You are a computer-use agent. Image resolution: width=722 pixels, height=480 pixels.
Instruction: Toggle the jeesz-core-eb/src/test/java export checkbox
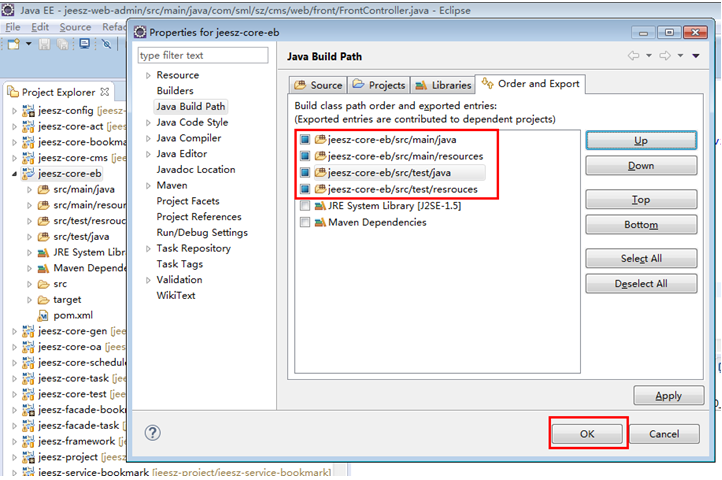click(305, 172)
